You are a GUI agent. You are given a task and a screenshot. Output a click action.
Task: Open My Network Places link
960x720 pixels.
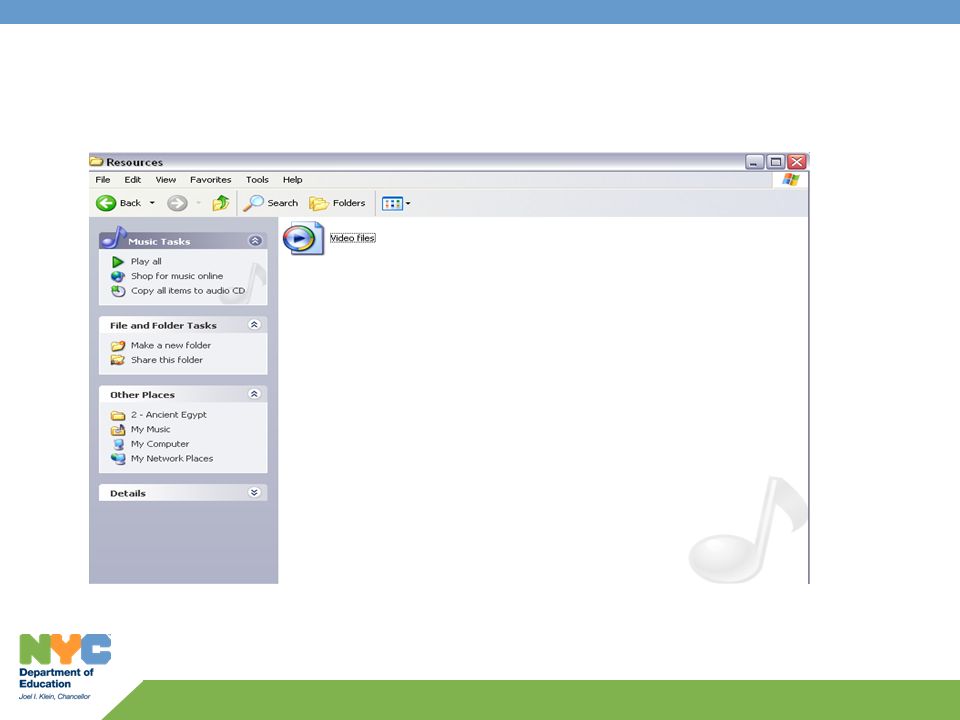pos(172,459)
